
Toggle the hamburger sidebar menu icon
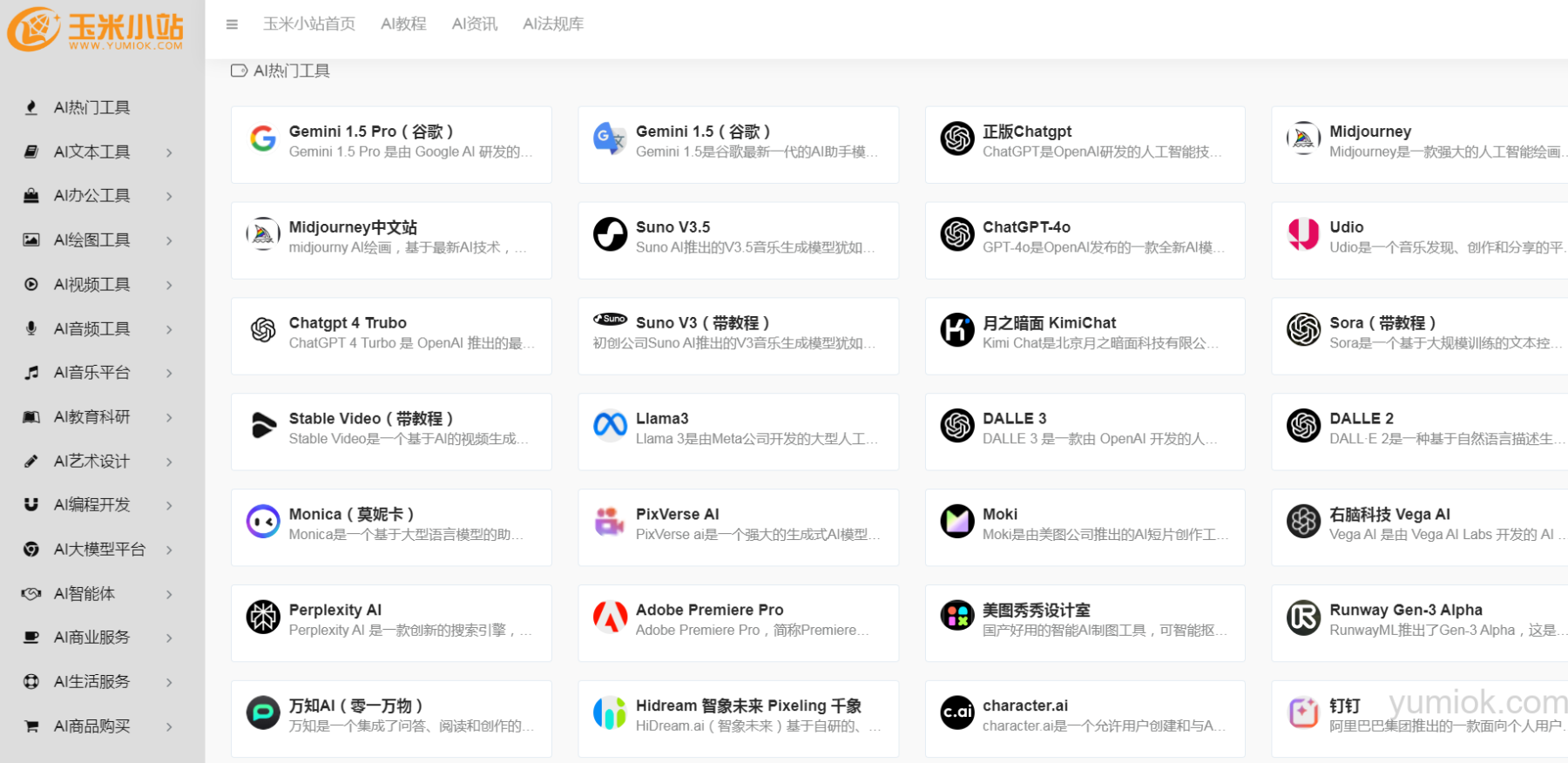pyautogui.click(x=232, y=24)
